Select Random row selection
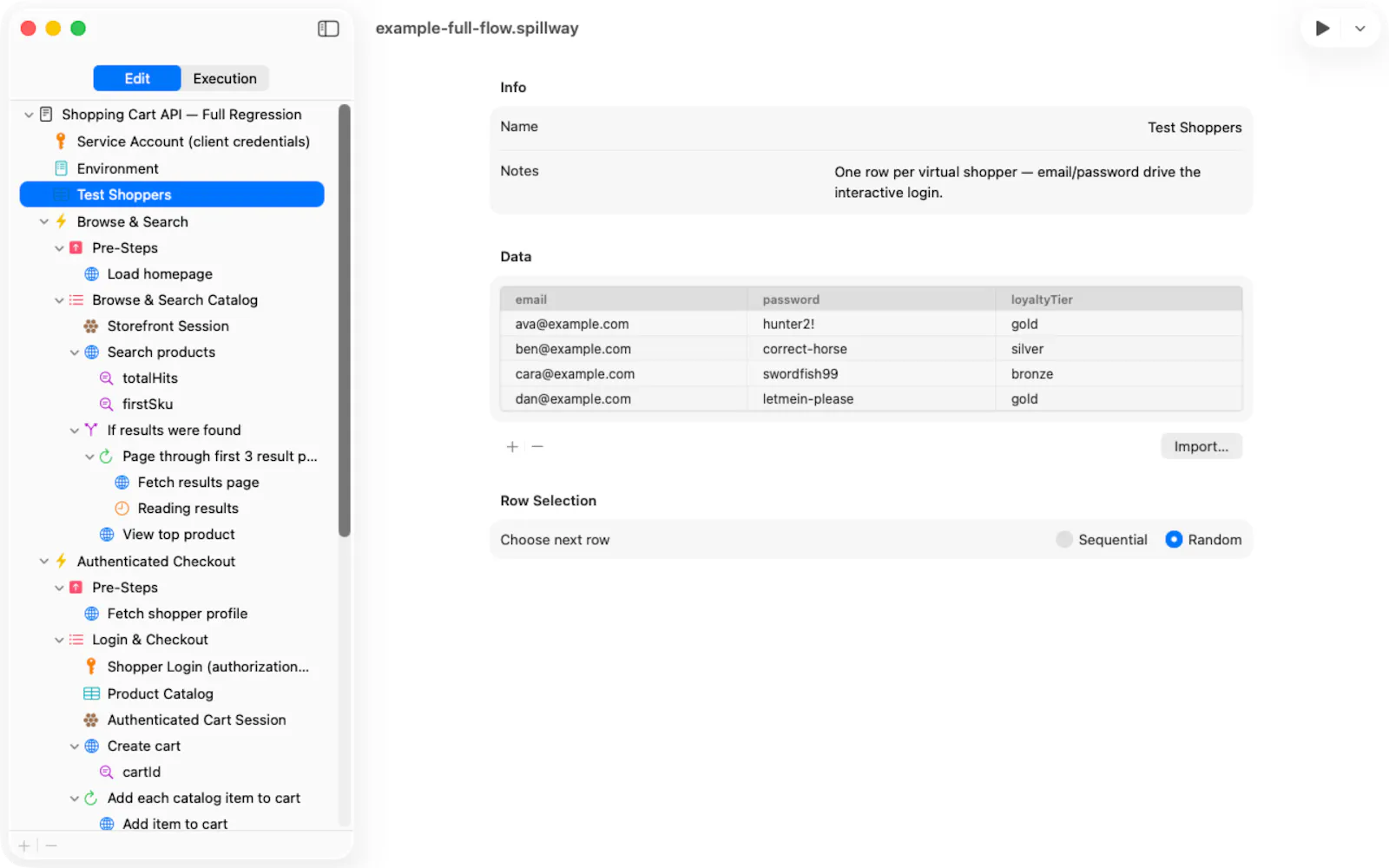This screenshot has height=868, width=1389. pos(1174,540)
